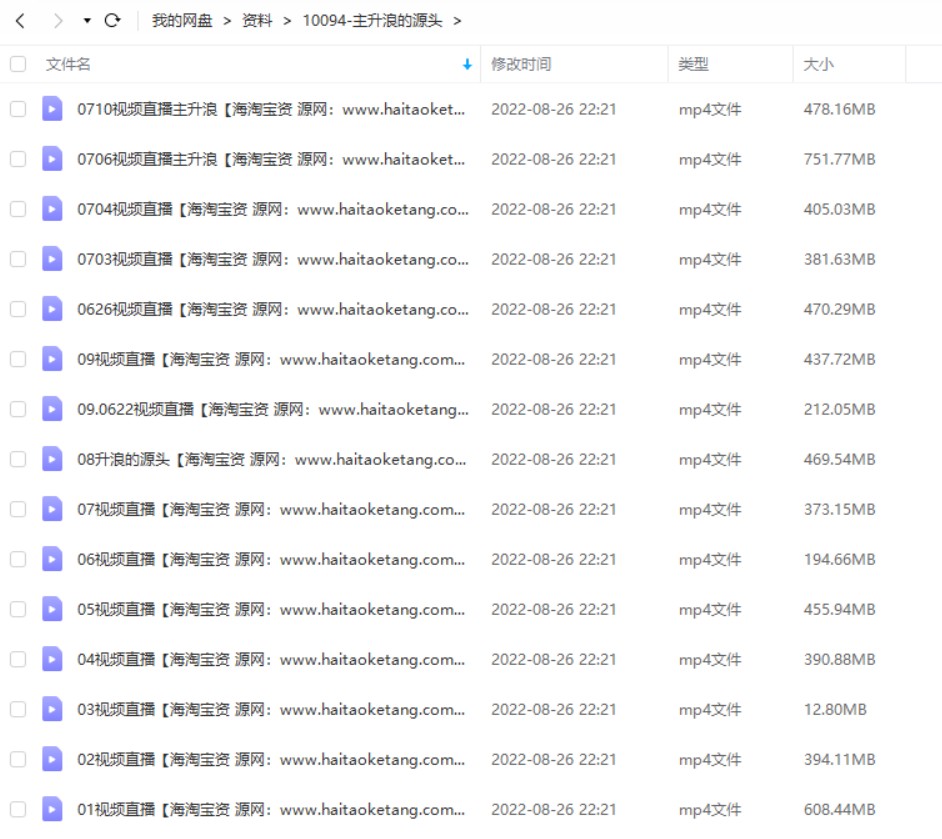Toggle the select-all checkbox in header
Image resolution: width=942 pixels, height=839 pixels.
(18, 64)
